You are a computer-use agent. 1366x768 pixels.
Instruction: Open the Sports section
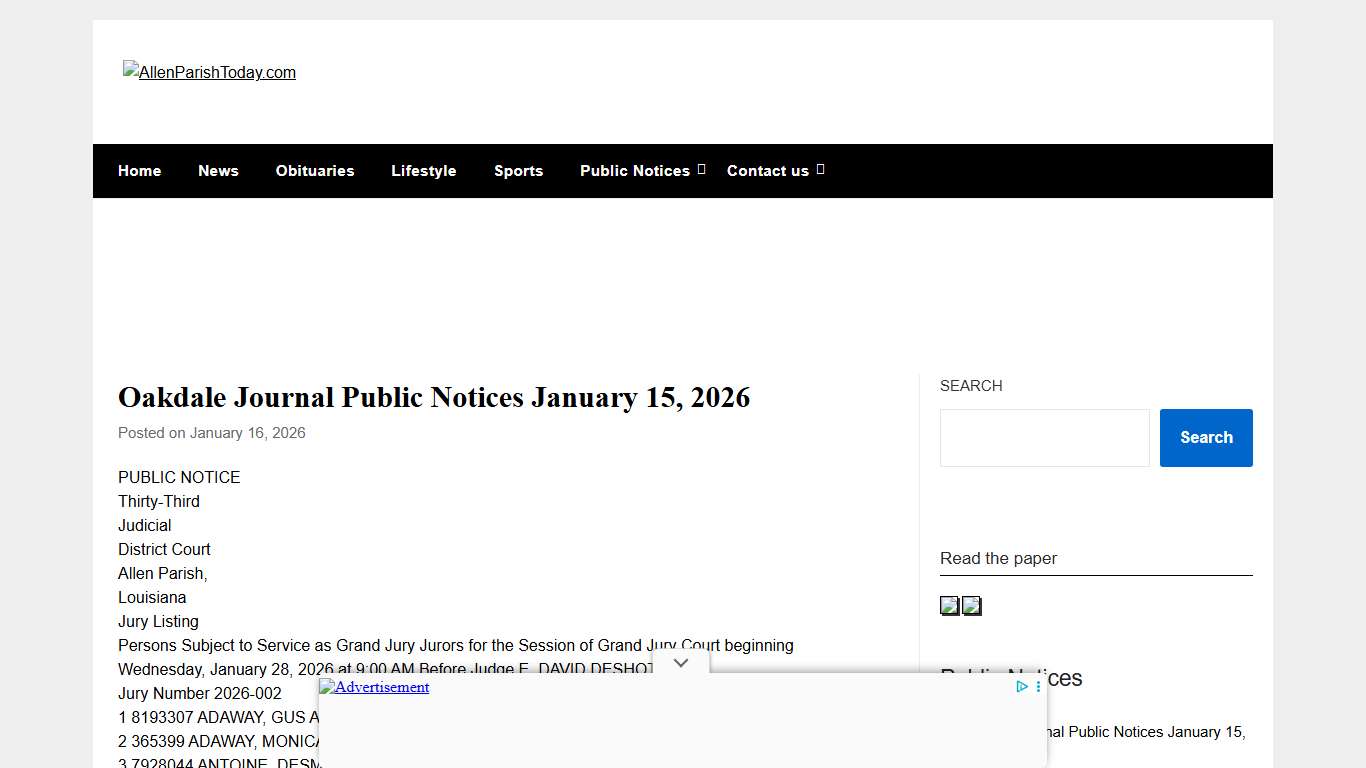[518, 170]
